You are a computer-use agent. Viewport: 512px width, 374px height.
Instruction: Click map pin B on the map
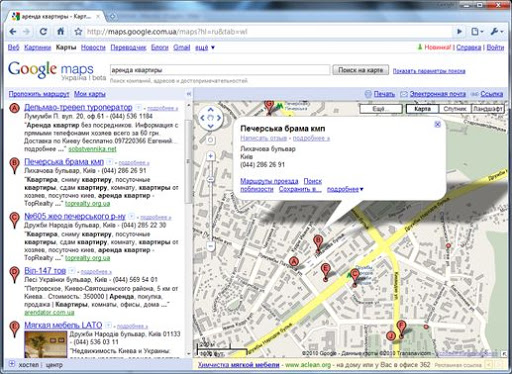tap(318, 243)
